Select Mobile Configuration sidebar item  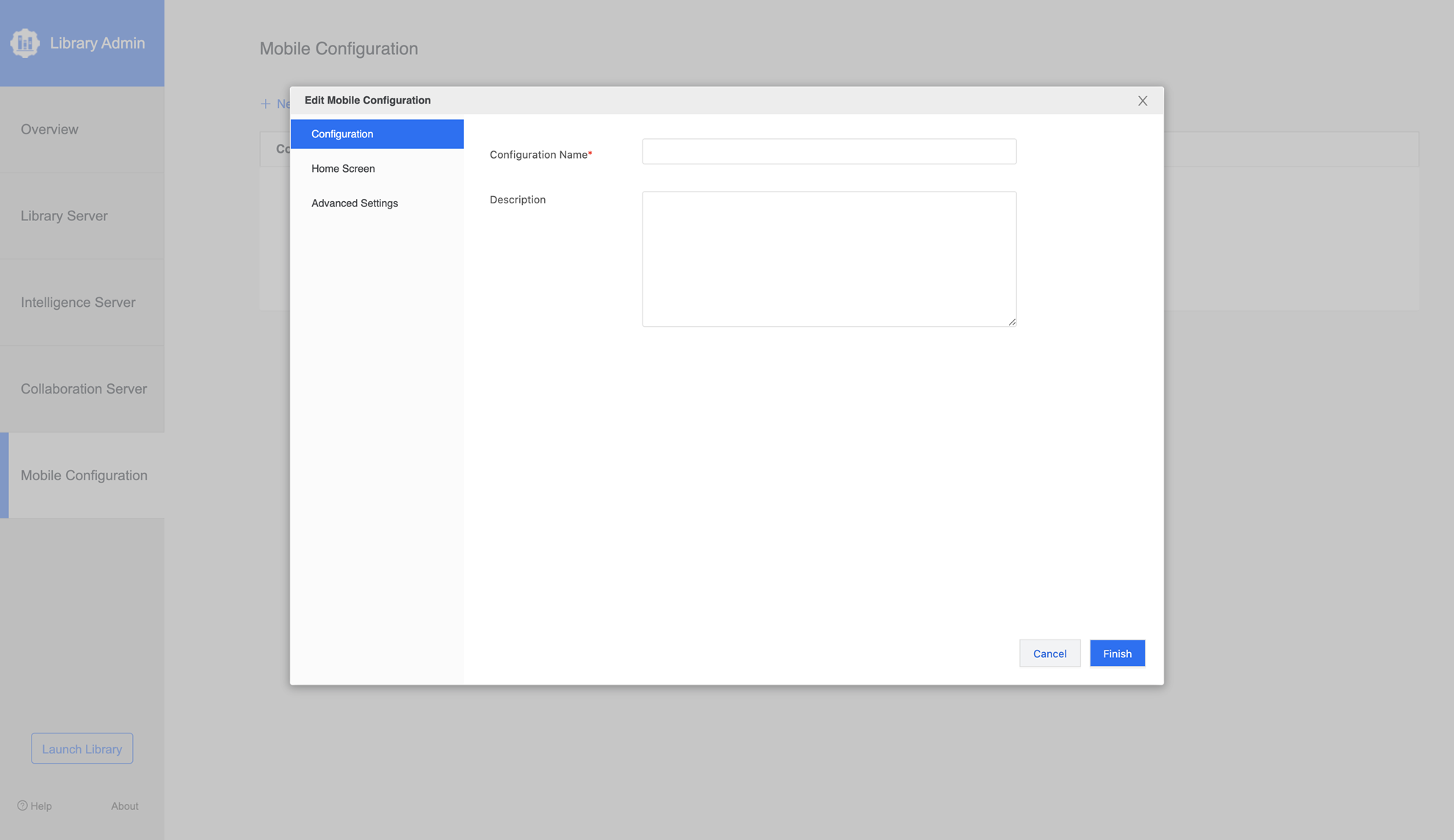click(x=84, y=475)
